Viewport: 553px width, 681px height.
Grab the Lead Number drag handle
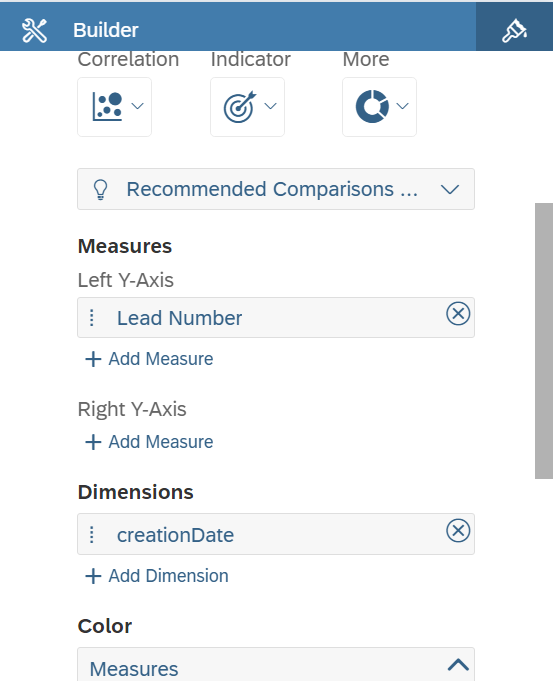(x=92, y=317)
